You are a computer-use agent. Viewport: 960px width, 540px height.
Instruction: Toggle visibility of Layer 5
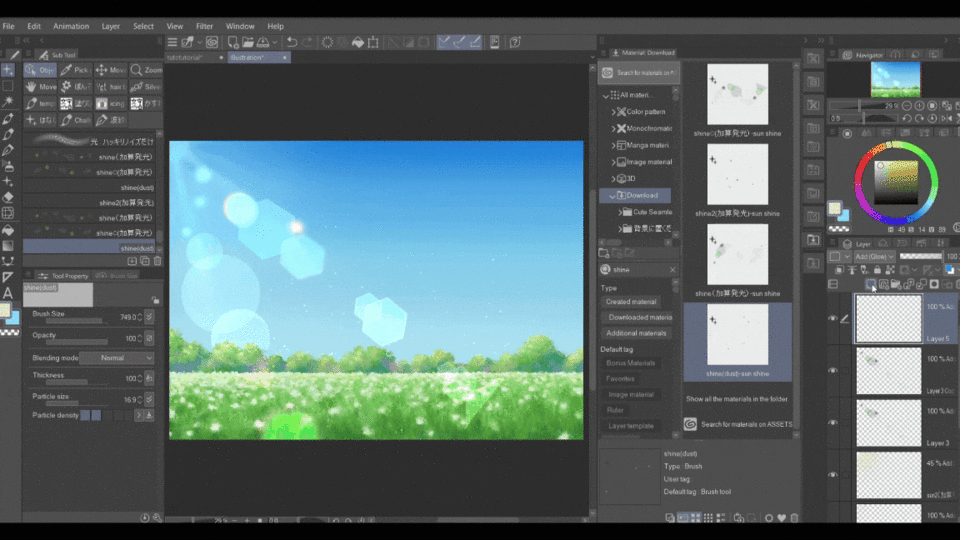point(833,318)
